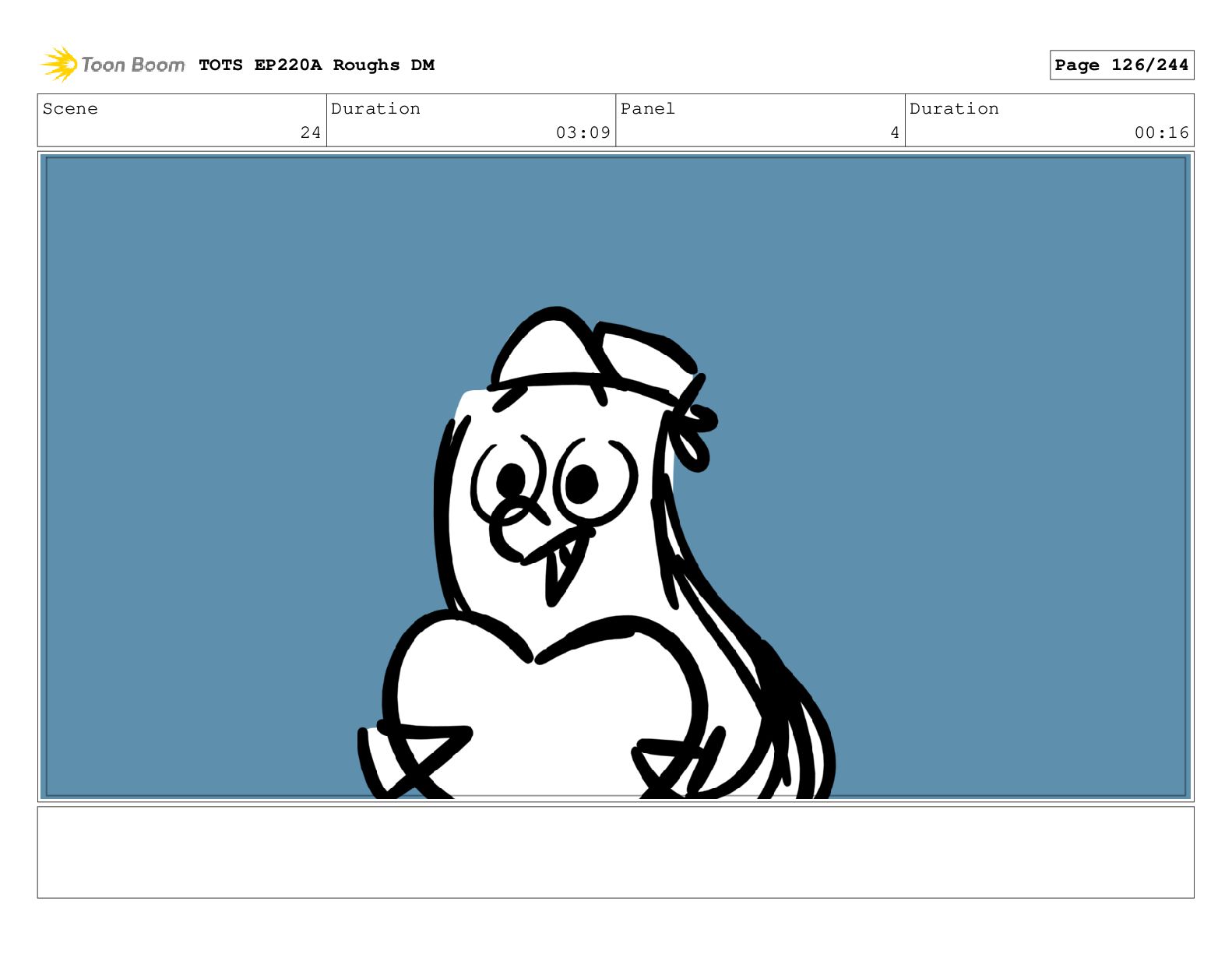Click the 'Panel' header label
This screenshot has width=1232, height=954.
tap(648, 109)
